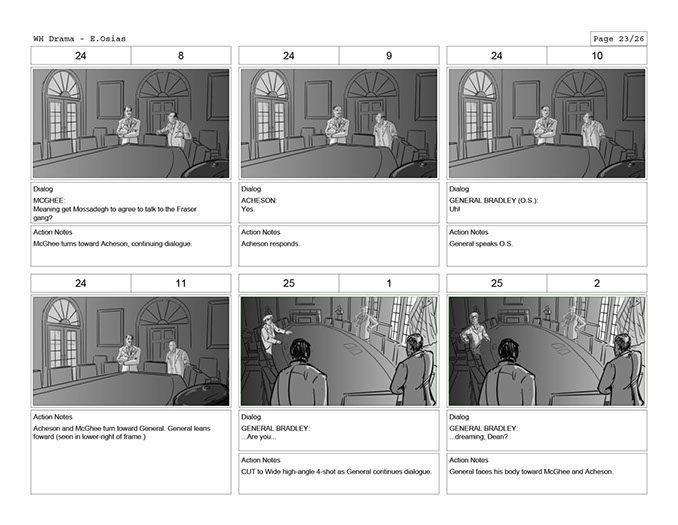Click the MCGHEE dialog box about Mossadegh

[131, 203]
